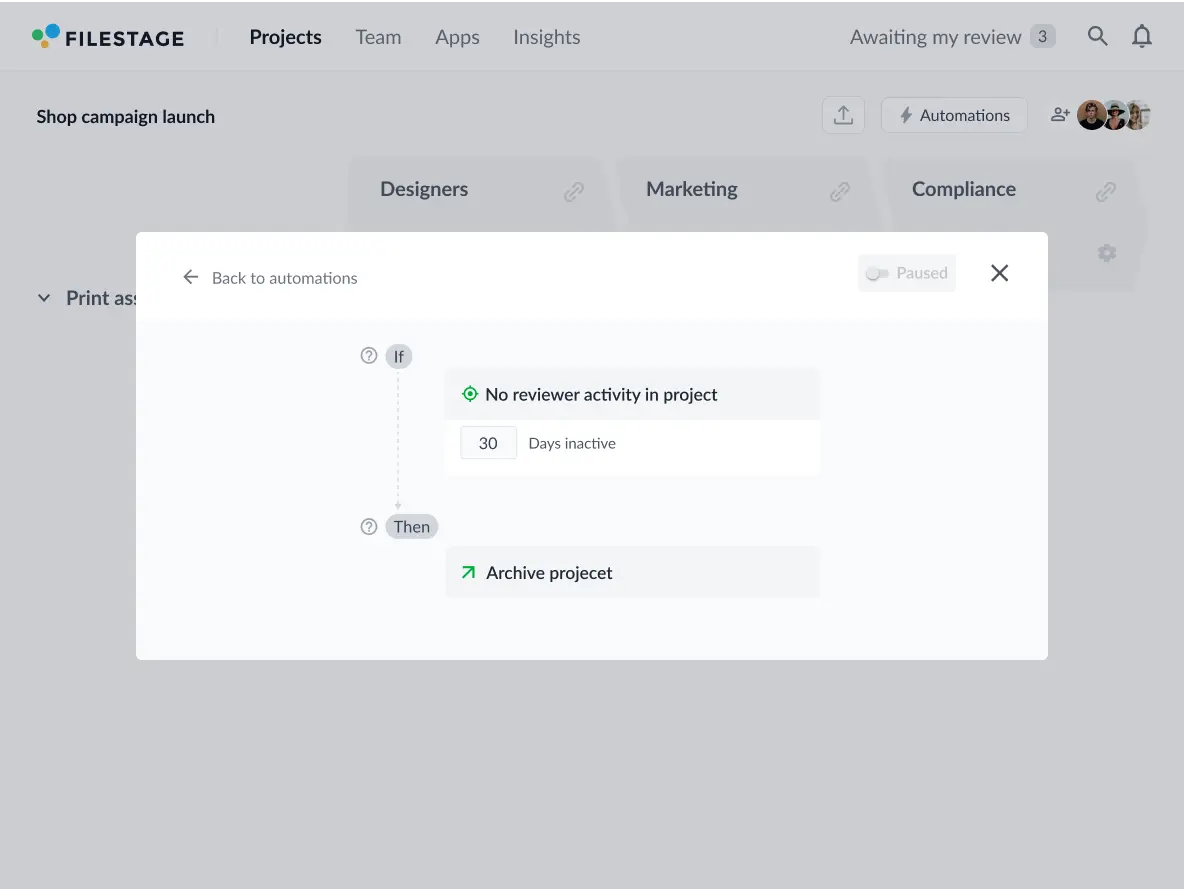Click the link icon on the Designers column
Image resolution: width=1184 pixels, height=889 pixels.
click(574, 190)
